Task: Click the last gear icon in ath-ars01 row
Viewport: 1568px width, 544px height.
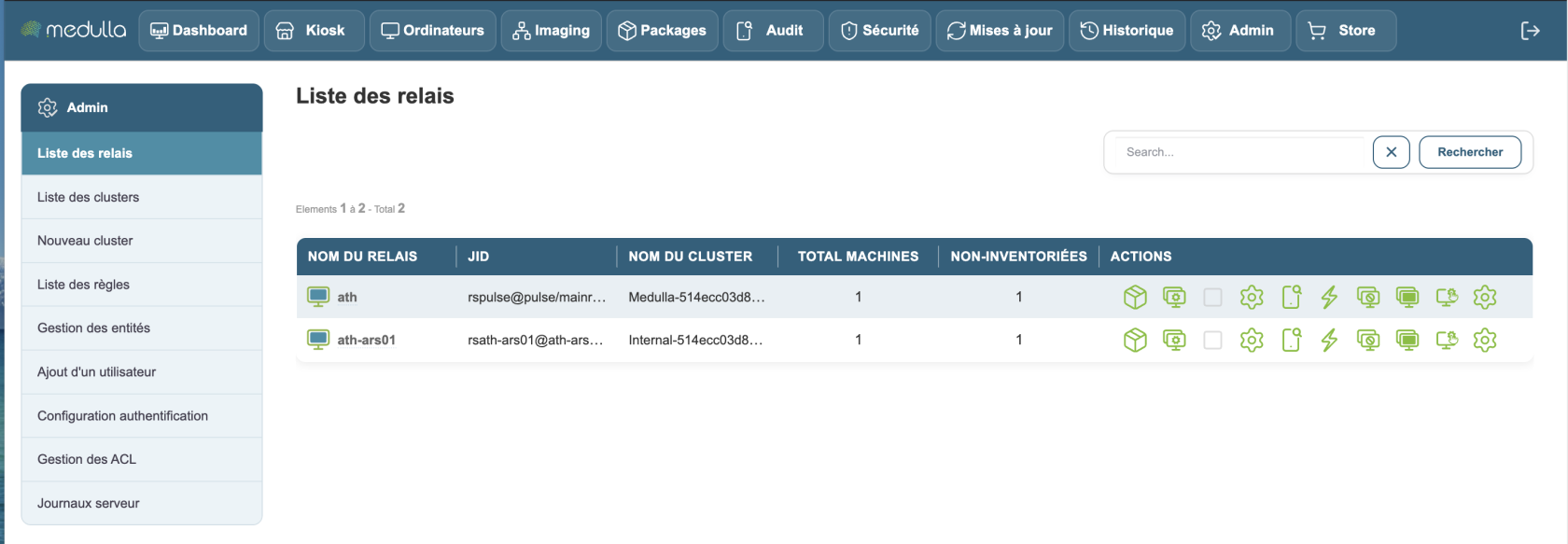Action: [x=1485, y=341]
